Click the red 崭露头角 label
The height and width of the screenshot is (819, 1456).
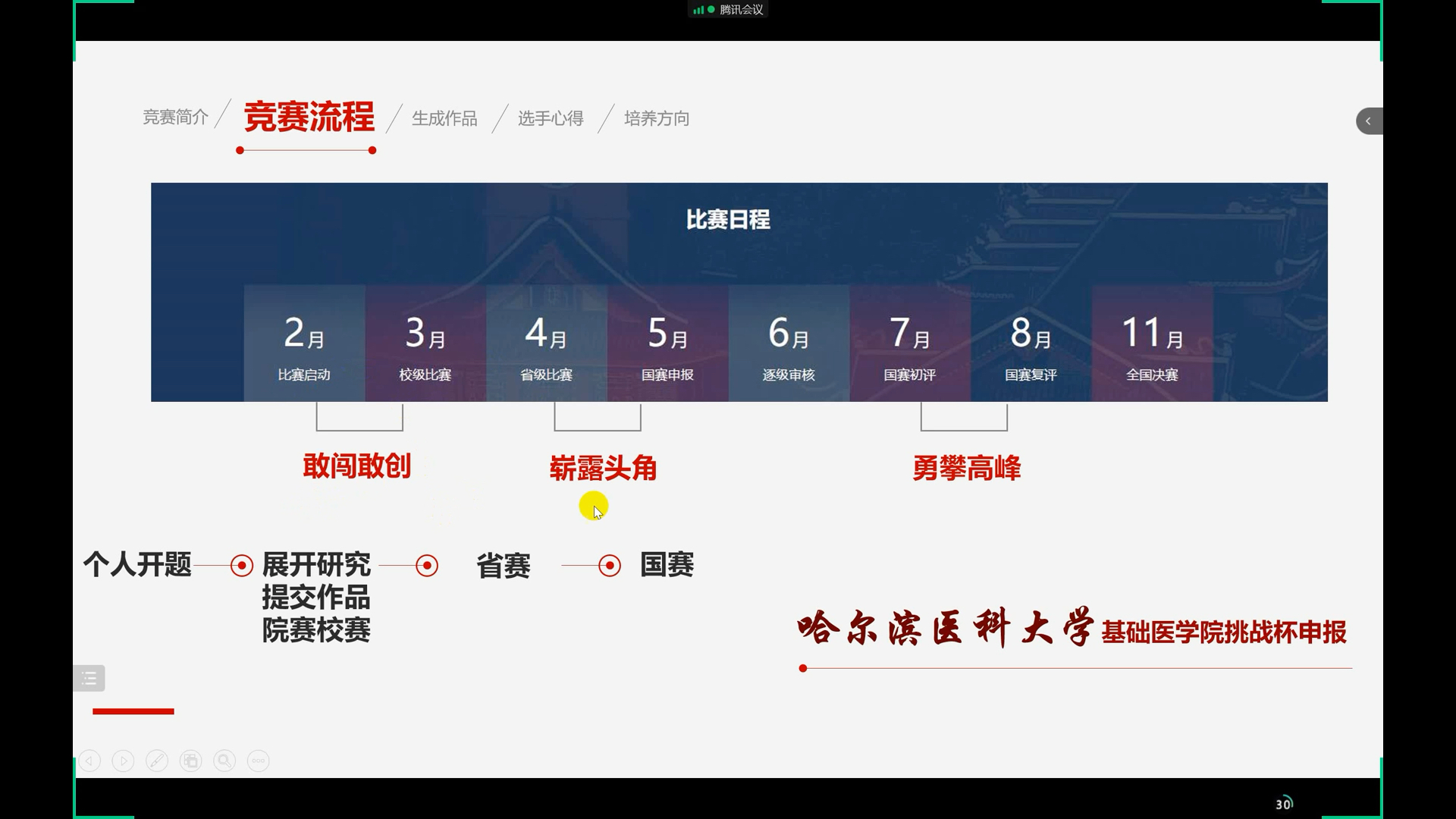coord(603,468)
